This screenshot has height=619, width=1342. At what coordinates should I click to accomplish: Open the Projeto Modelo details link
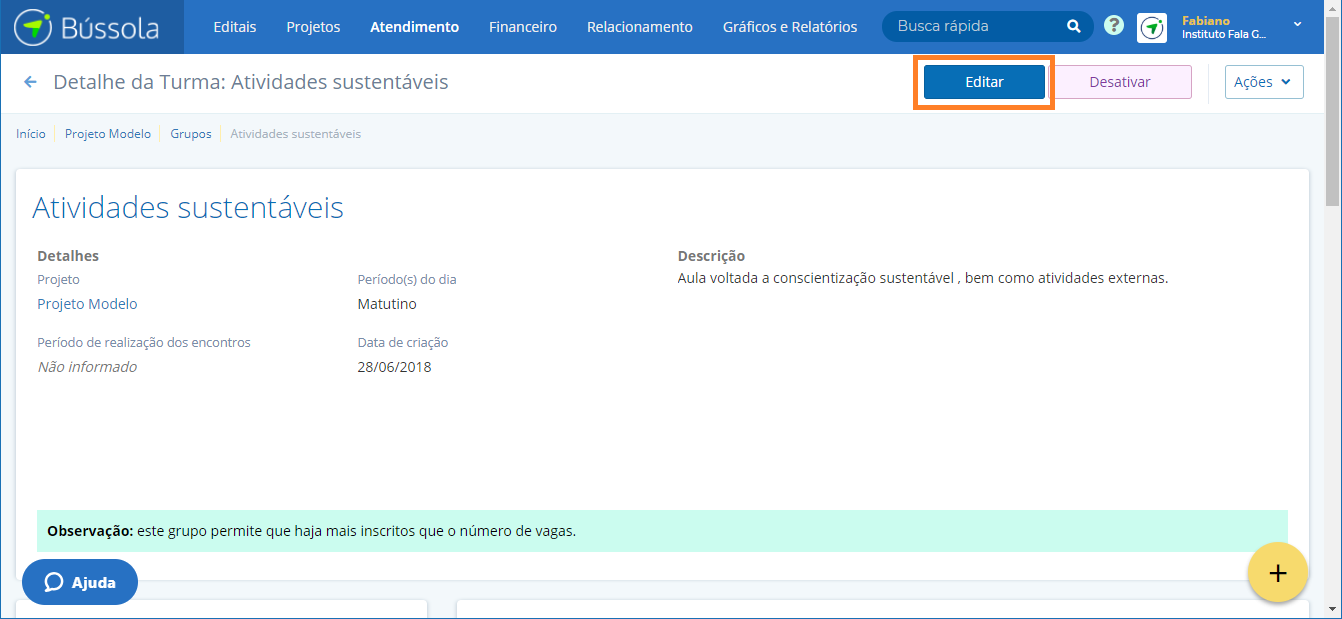pyautogui.click(x=87, y=304)
